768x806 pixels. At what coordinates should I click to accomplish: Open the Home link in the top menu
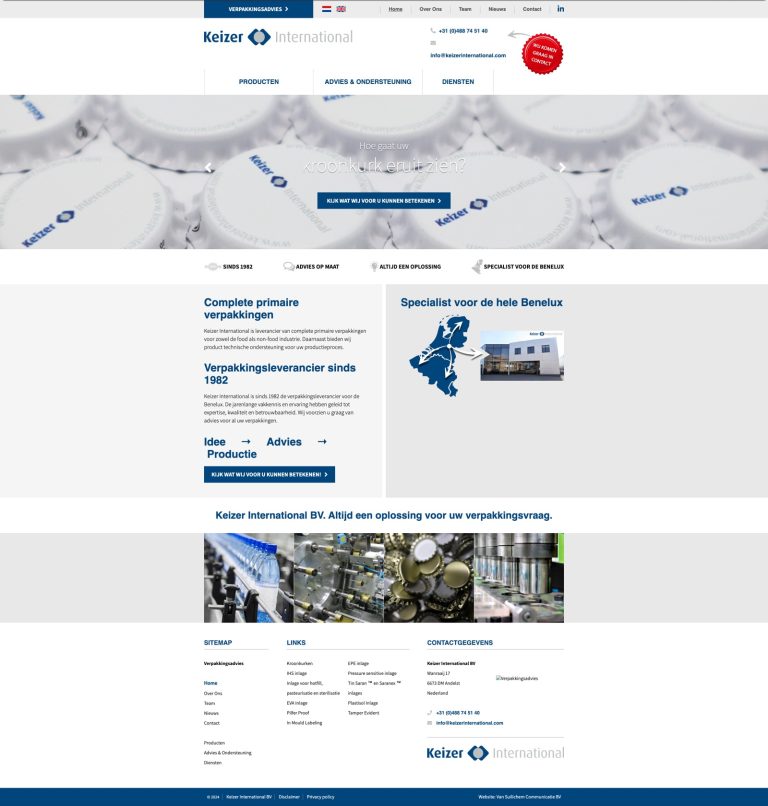click(x=395, y=9)
